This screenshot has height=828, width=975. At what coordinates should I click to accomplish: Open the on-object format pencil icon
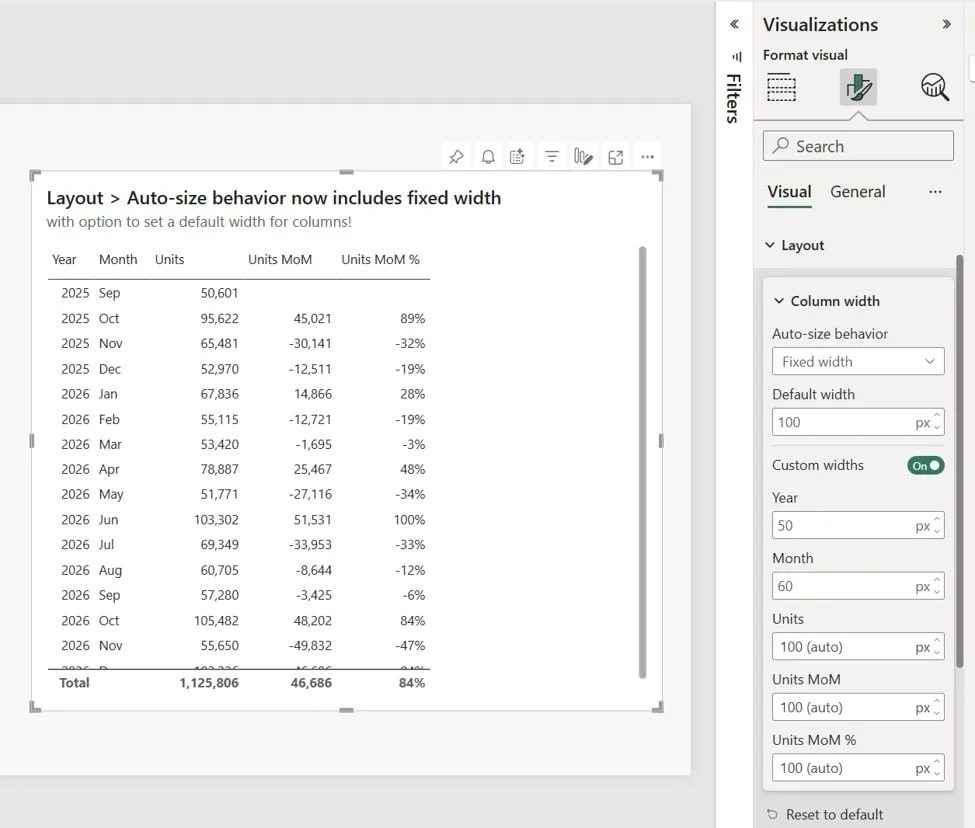point(583,157)
